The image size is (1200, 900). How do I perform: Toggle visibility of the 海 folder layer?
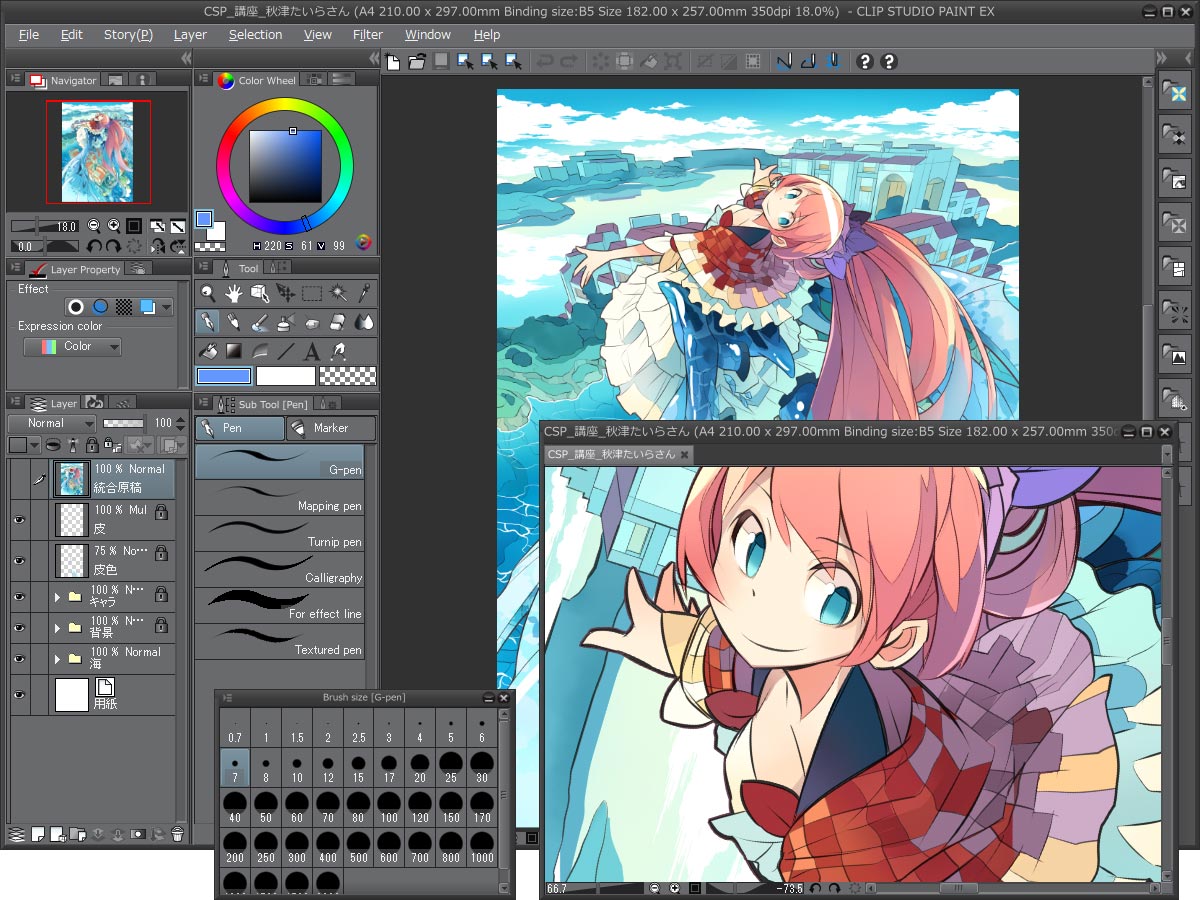coord(19,659)
